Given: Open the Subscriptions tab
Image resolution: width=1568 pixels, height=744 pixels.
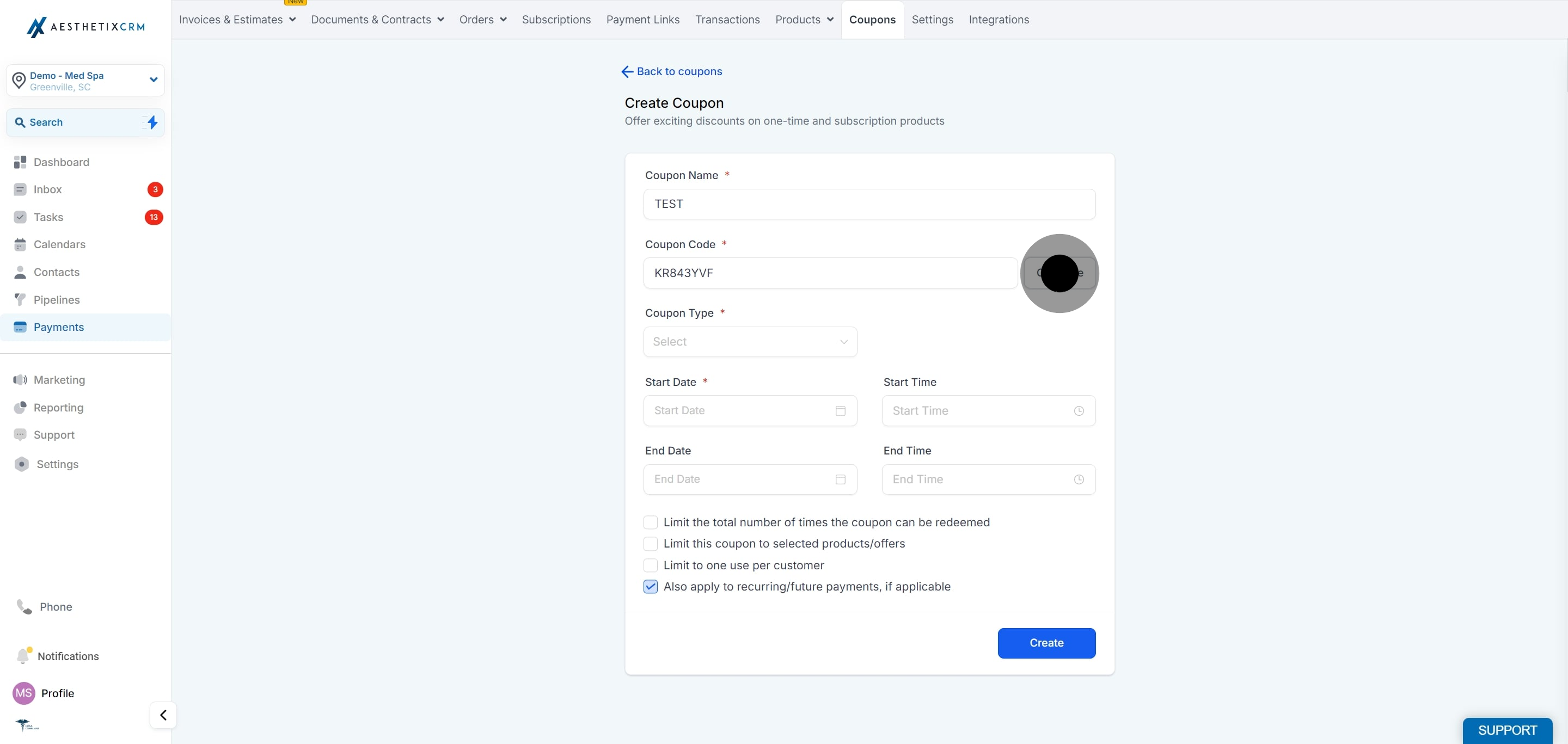Looking at the screenshot, I should click(556, 20).
